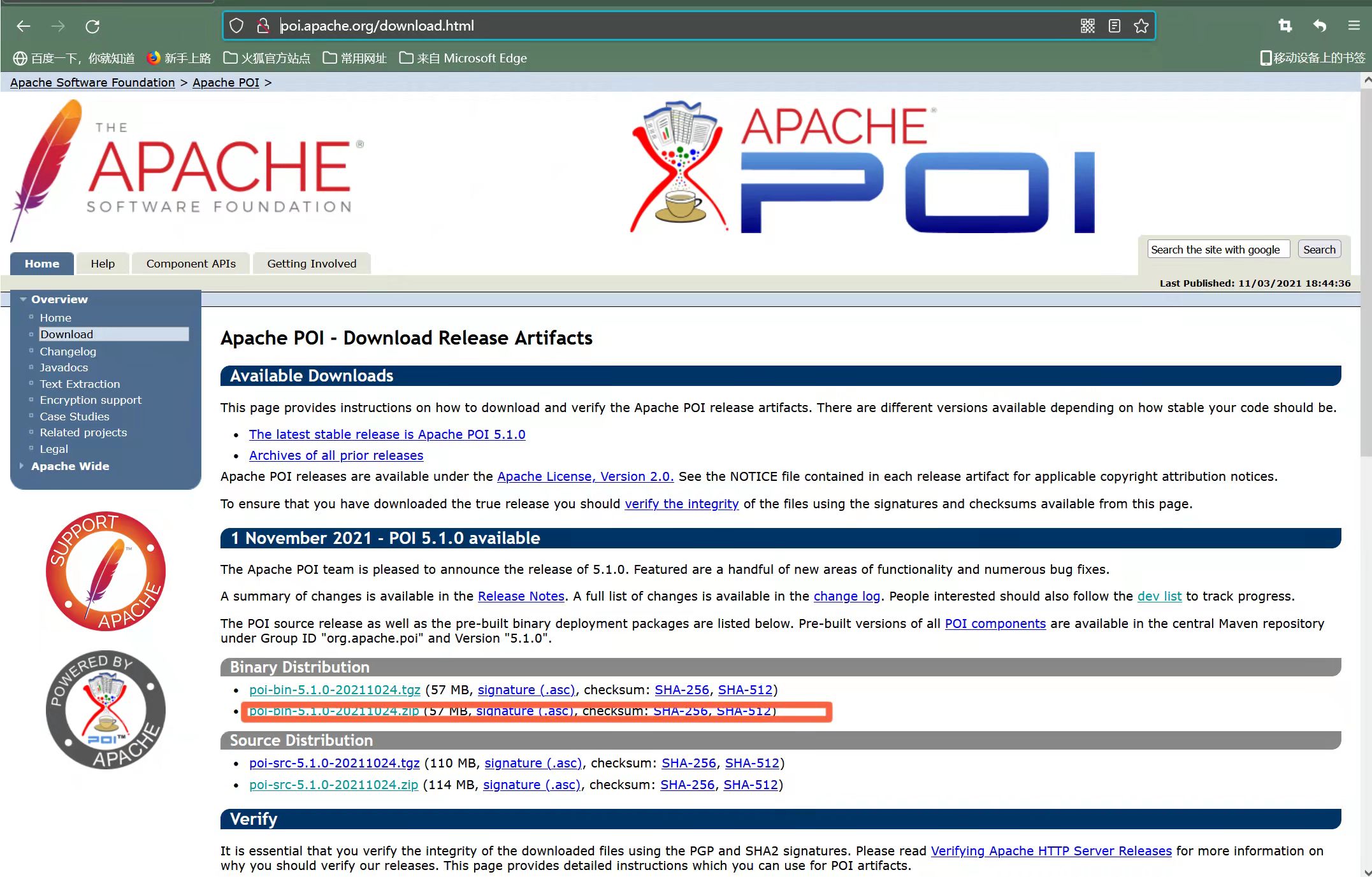Go back with the browser back arrow

point(24,26)
